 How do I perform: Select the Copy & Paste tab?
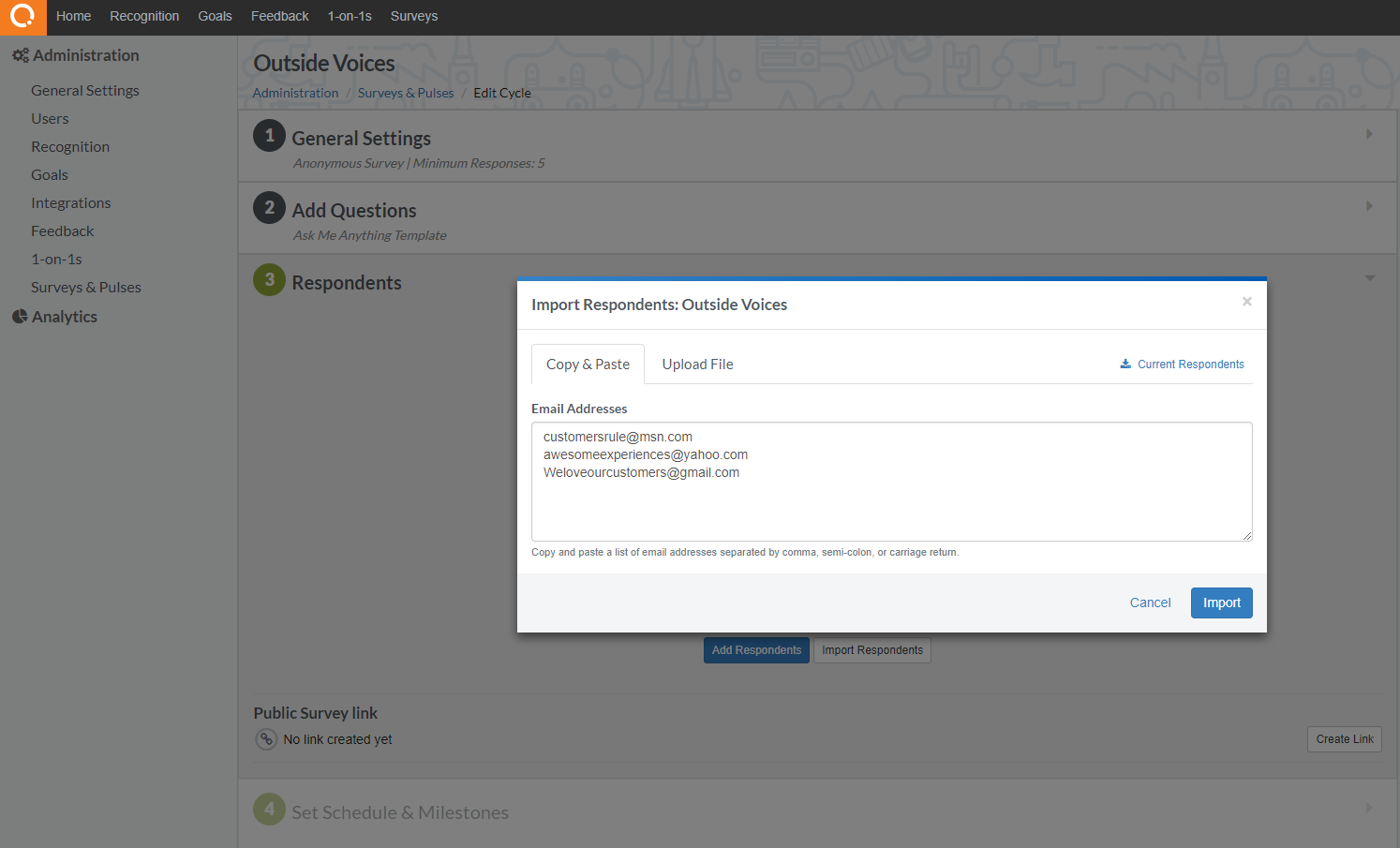[x=588, y=364]
